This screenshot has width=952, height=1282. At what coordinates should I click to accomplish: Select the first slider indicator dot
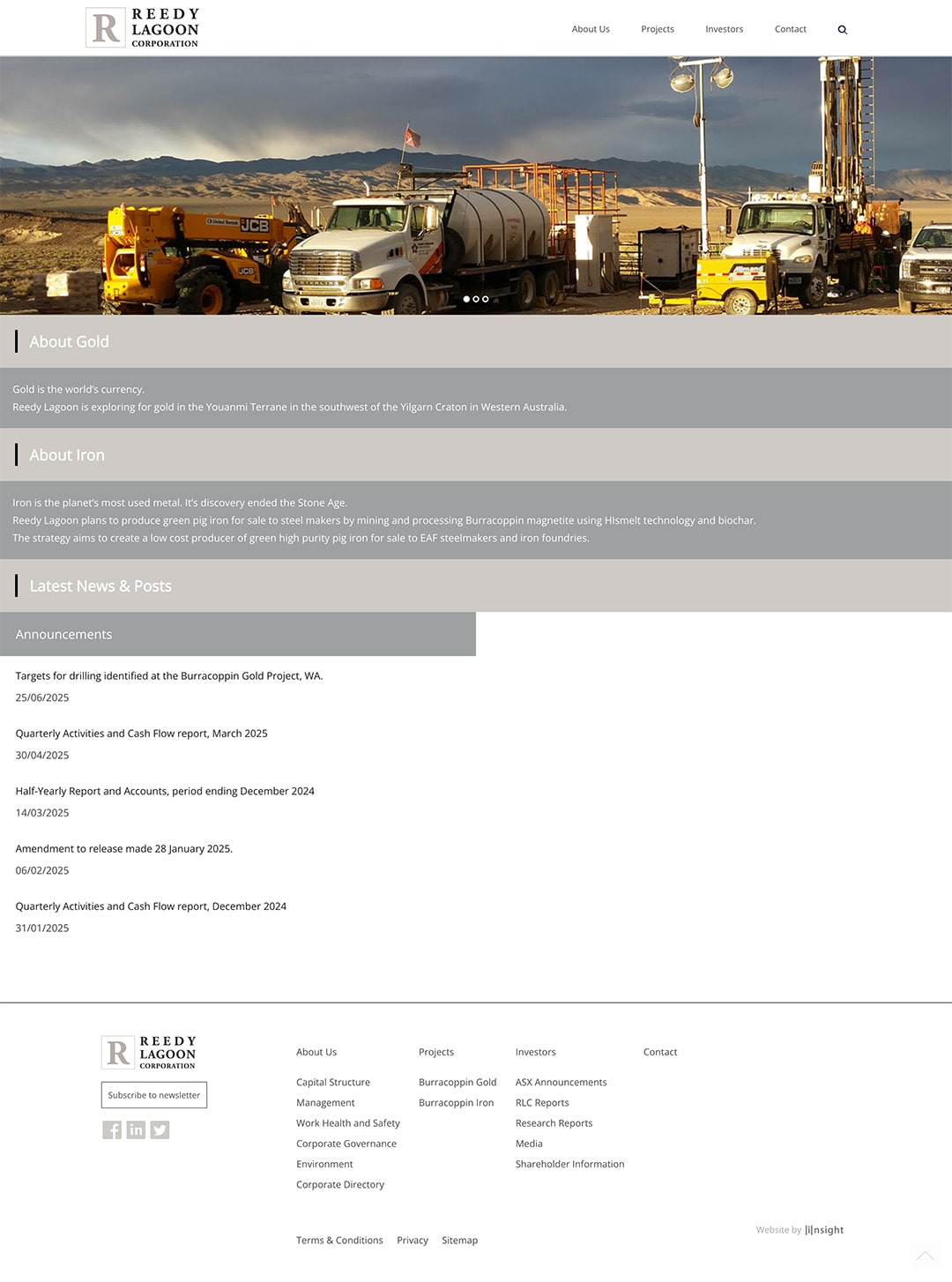click(467, 299)
